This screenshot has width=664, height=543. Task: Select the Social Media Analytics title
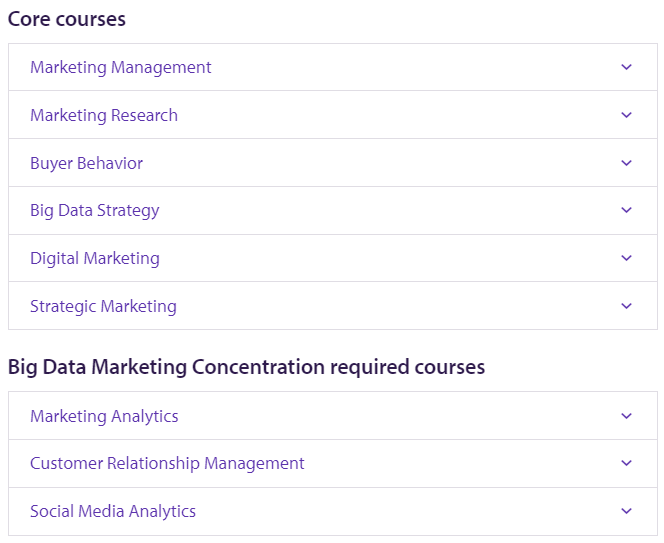113,511
